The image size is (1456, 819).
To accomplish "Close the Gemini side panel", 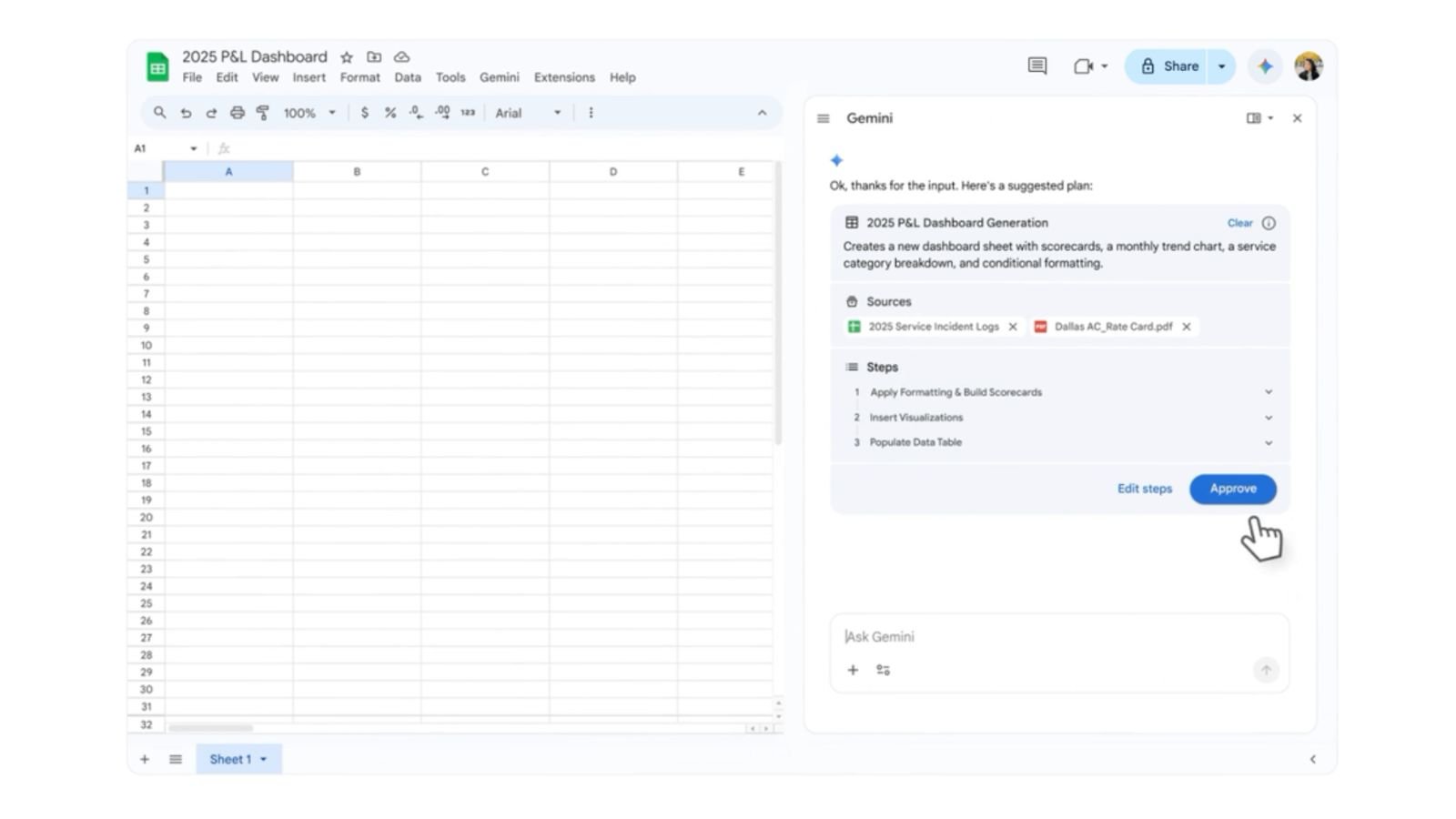I will tap(1298, 118).
